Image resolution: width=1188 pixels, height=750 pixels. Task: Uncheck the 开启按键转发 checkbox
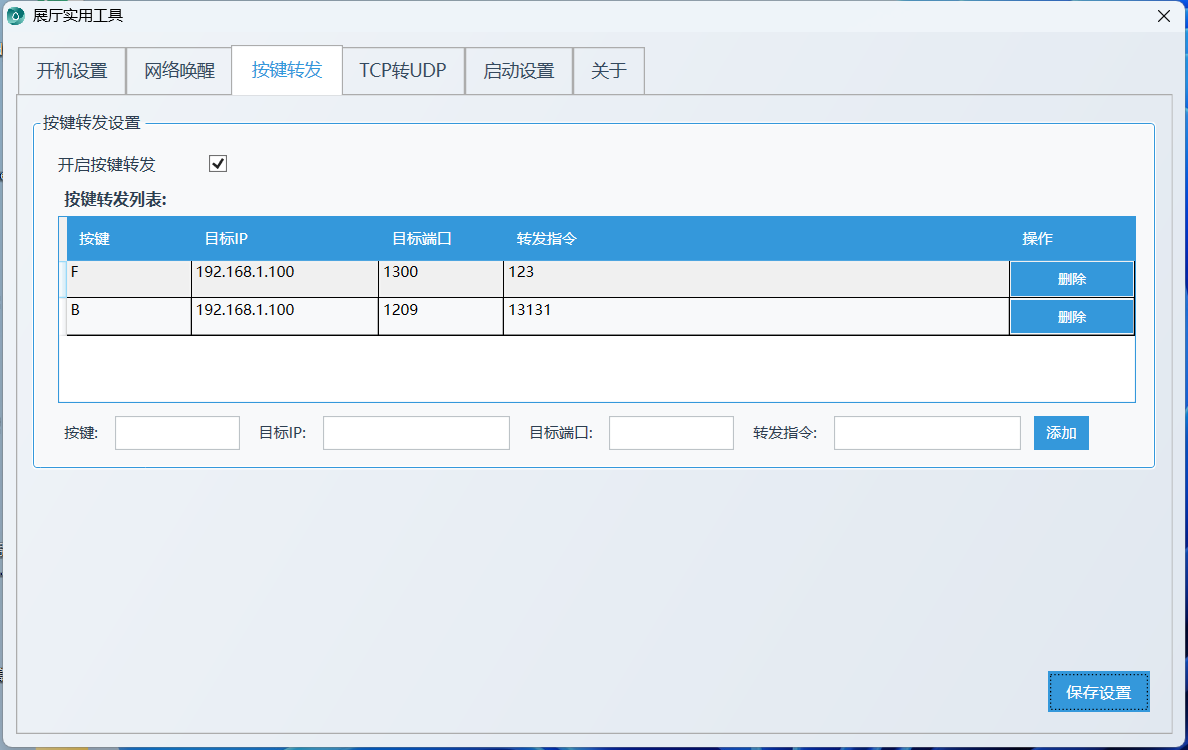218,164
